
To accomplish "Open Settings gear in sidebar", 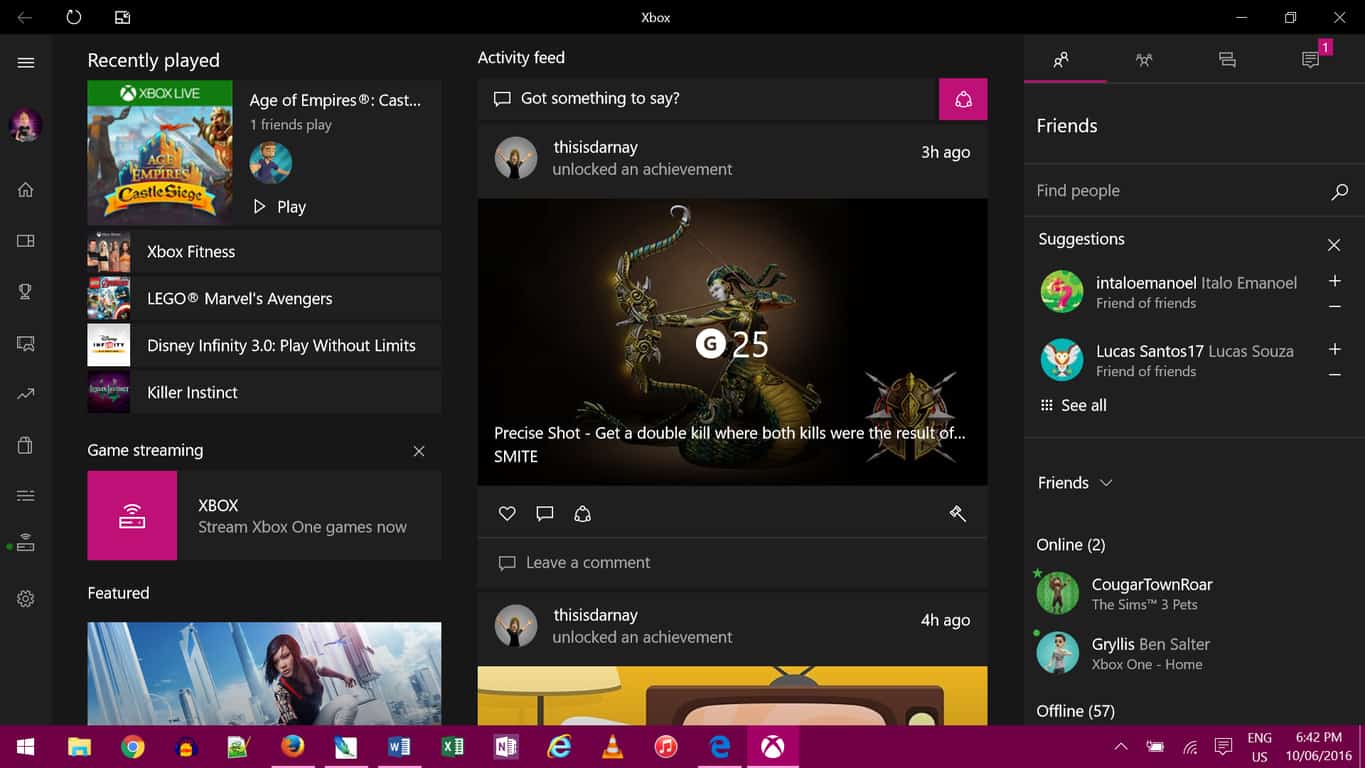I will 26,598.
